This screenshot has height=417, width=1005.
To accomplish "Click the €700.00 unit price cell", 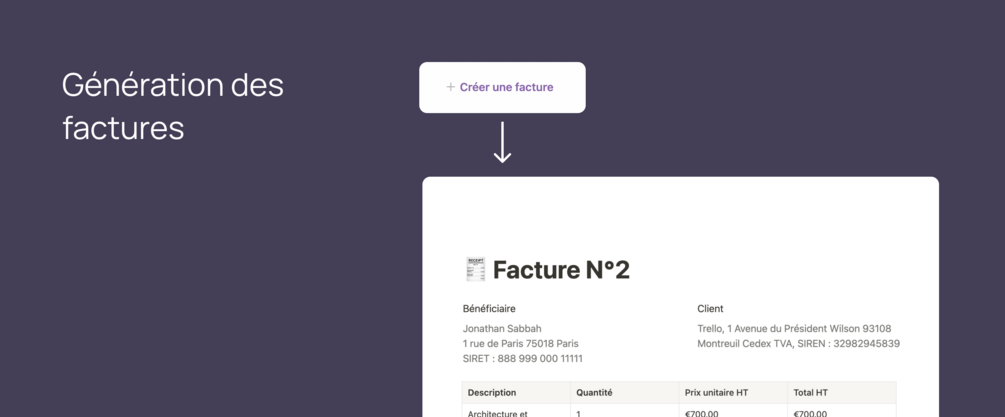I will point(702,412).
